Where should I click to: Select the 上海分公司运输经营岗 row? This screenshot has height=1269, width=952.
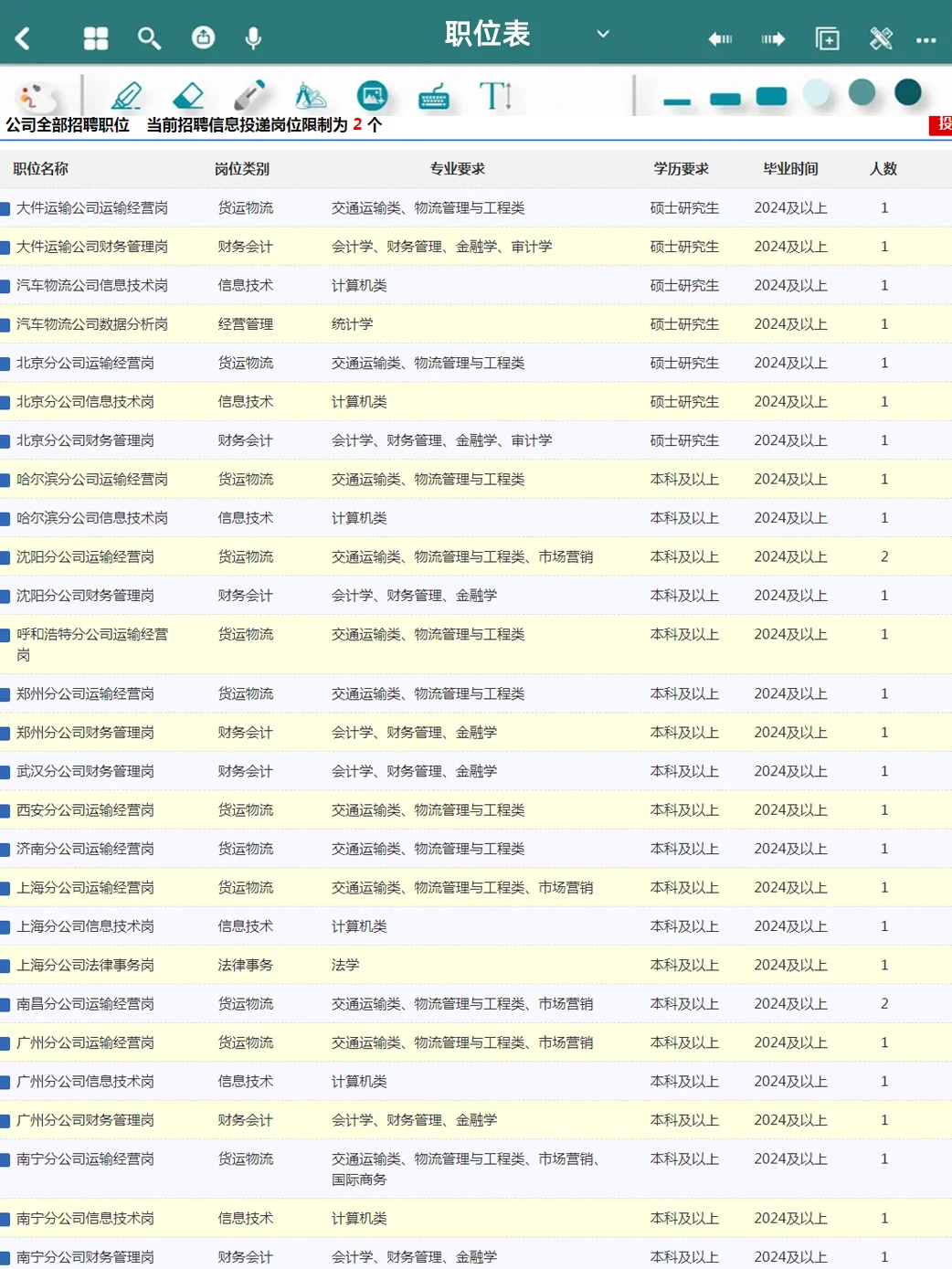click(476, 888)
